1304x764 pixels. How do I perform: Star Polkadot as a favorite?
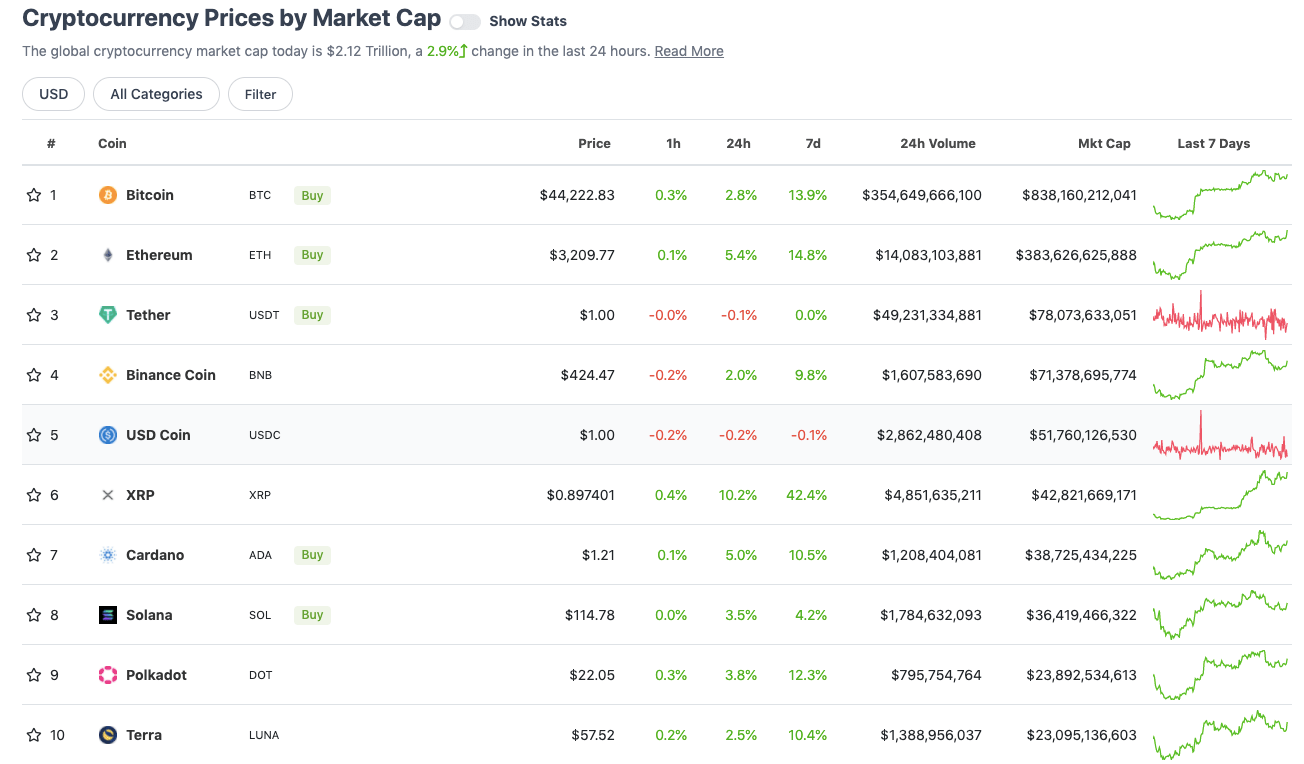(x=34, y=675)
